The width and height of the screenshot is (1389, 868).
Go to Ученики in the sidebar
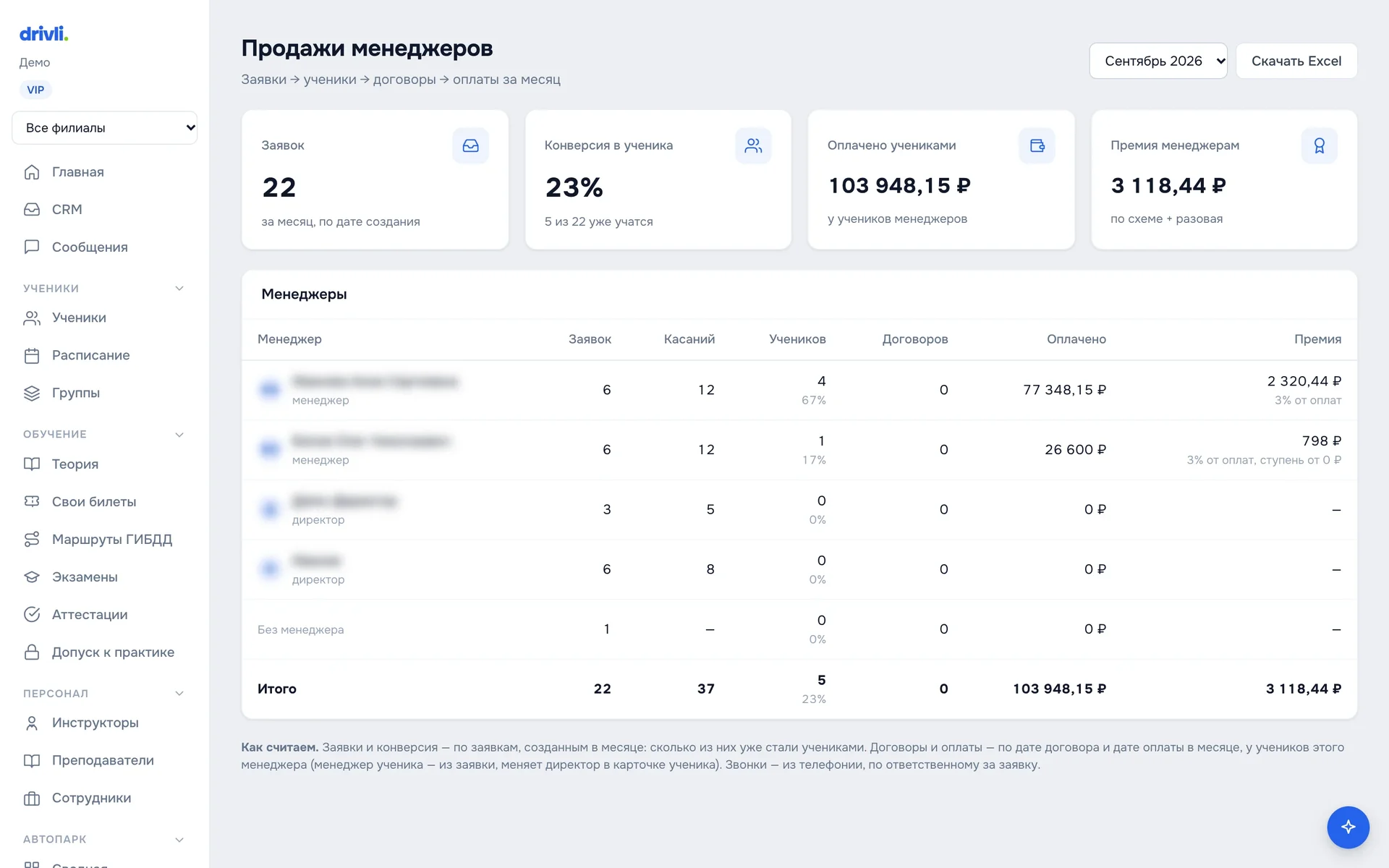[105, 318]
